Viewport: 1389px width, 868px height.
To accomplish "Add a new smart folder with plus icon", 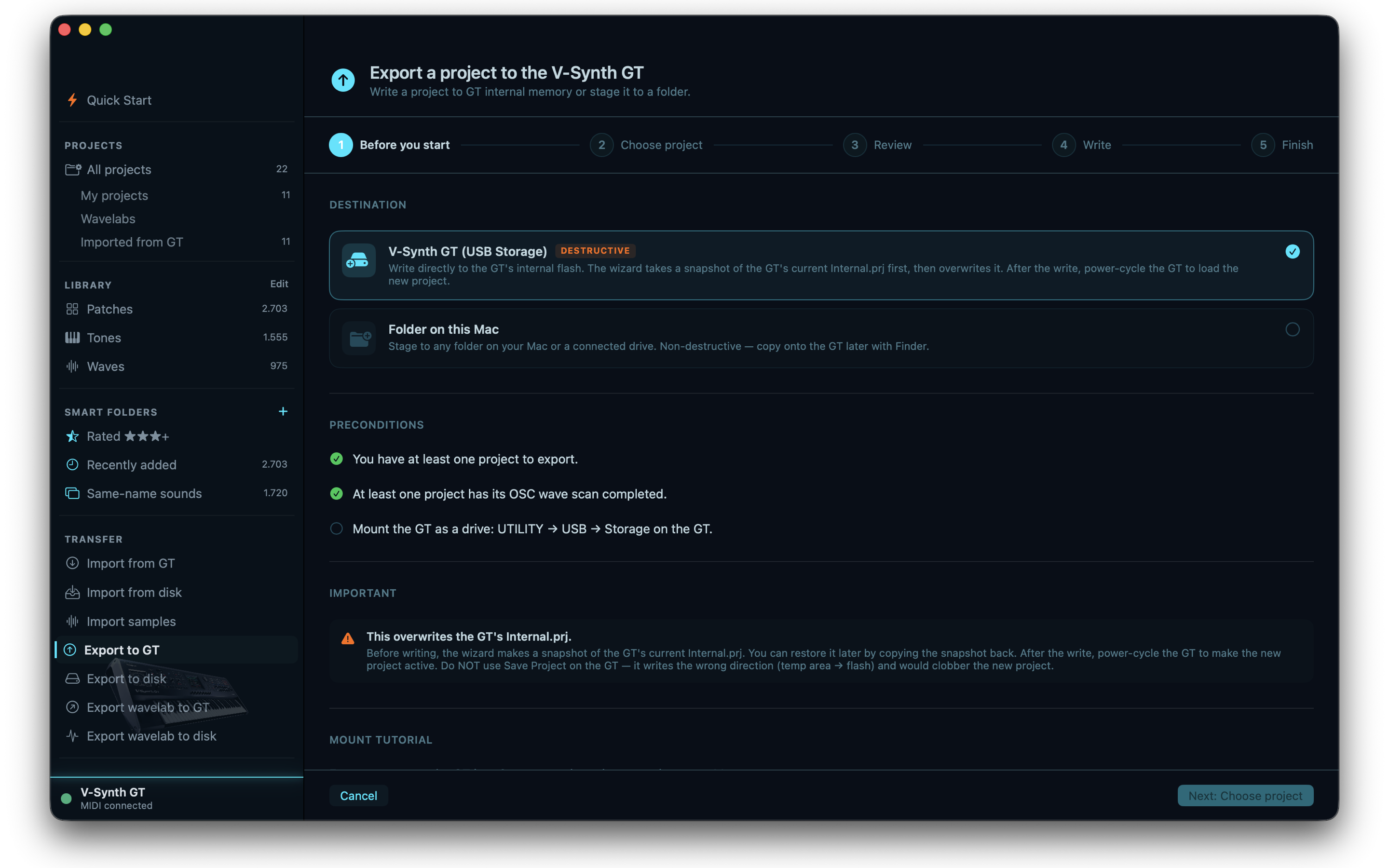I will coord(283,411).
